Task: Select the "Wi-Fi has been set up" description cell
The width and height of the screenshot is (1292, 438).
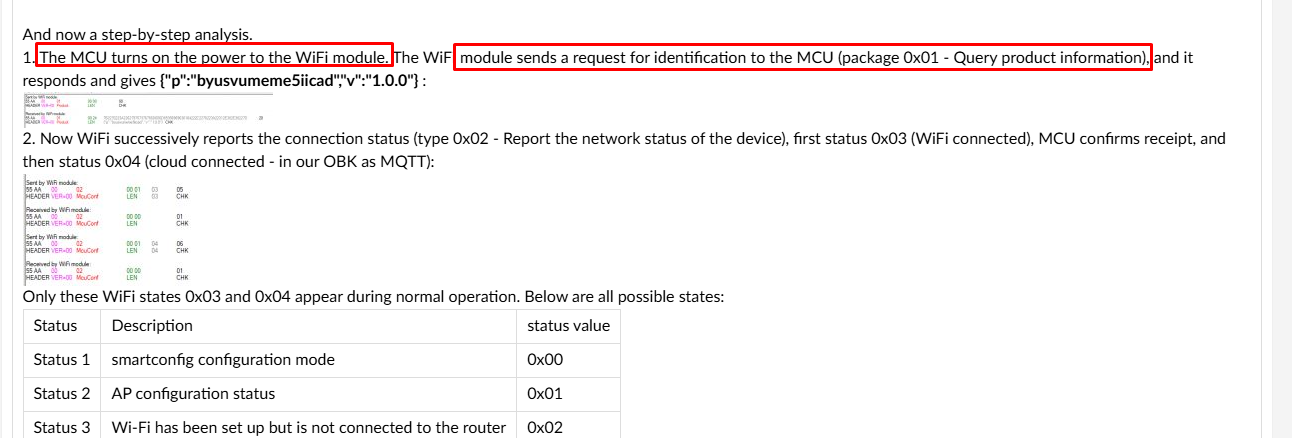Action: click(308, 427)
